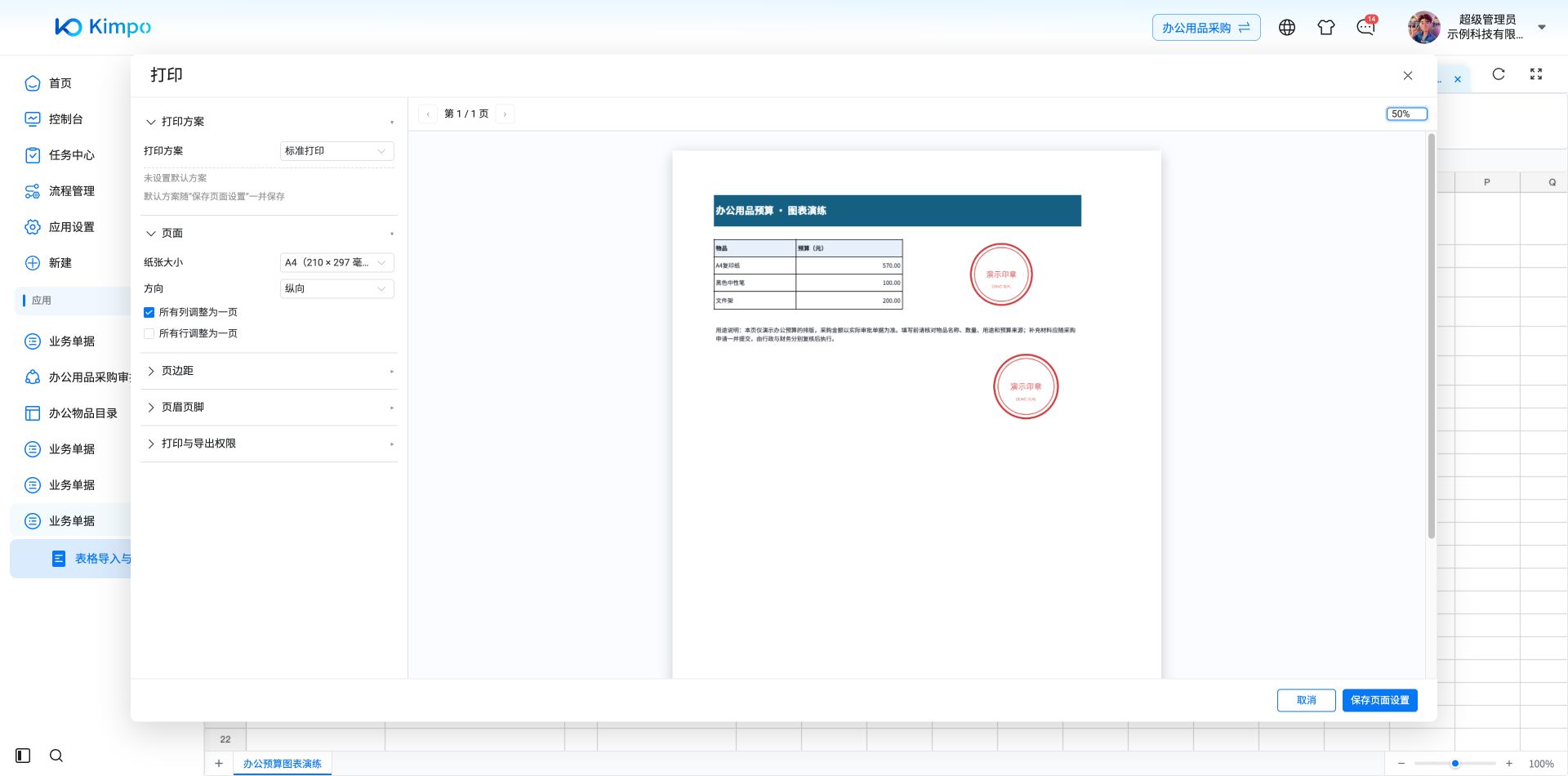This screenshot has width=1568, height=776.
Task: Open the 打印方案 标准打印 dropdown
Action: click(x=336, y=151)
